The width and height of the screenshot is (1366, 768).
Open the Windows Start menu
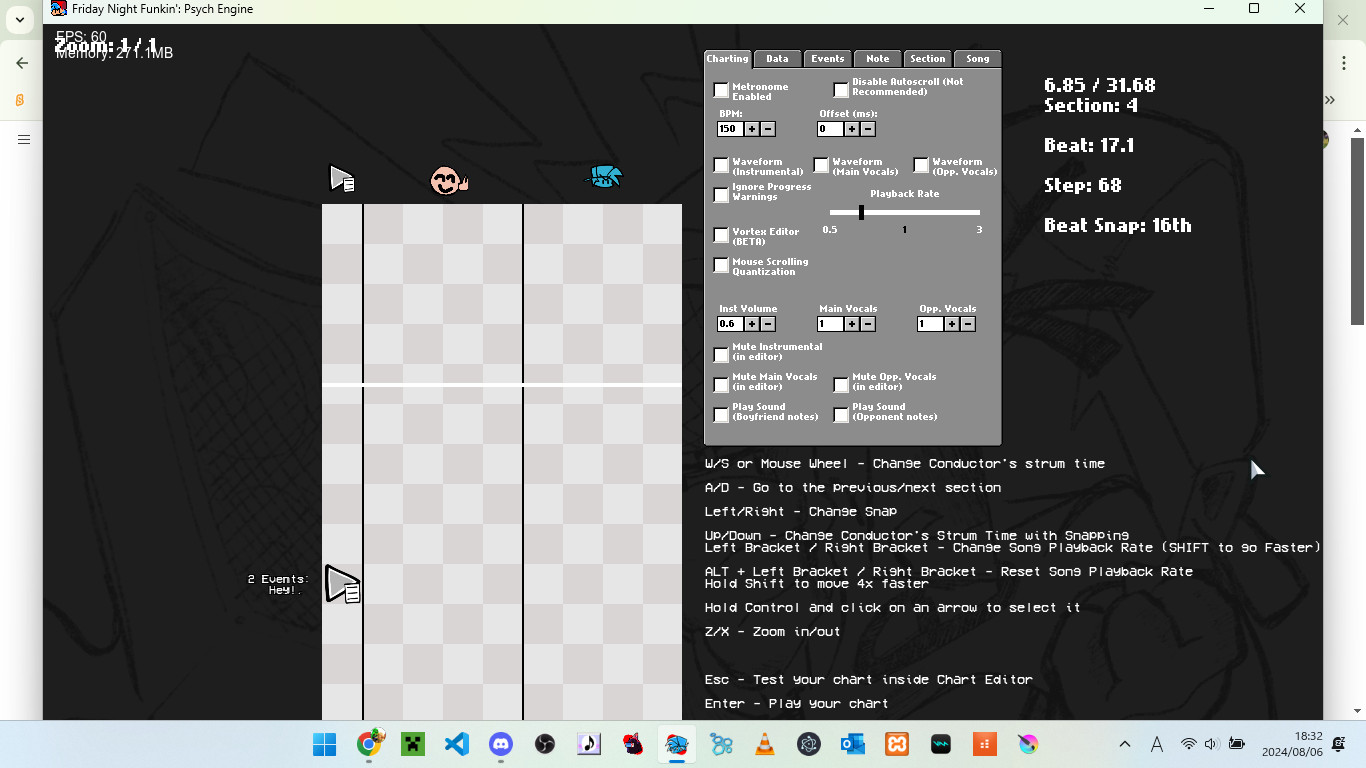(x=325, y=744)
